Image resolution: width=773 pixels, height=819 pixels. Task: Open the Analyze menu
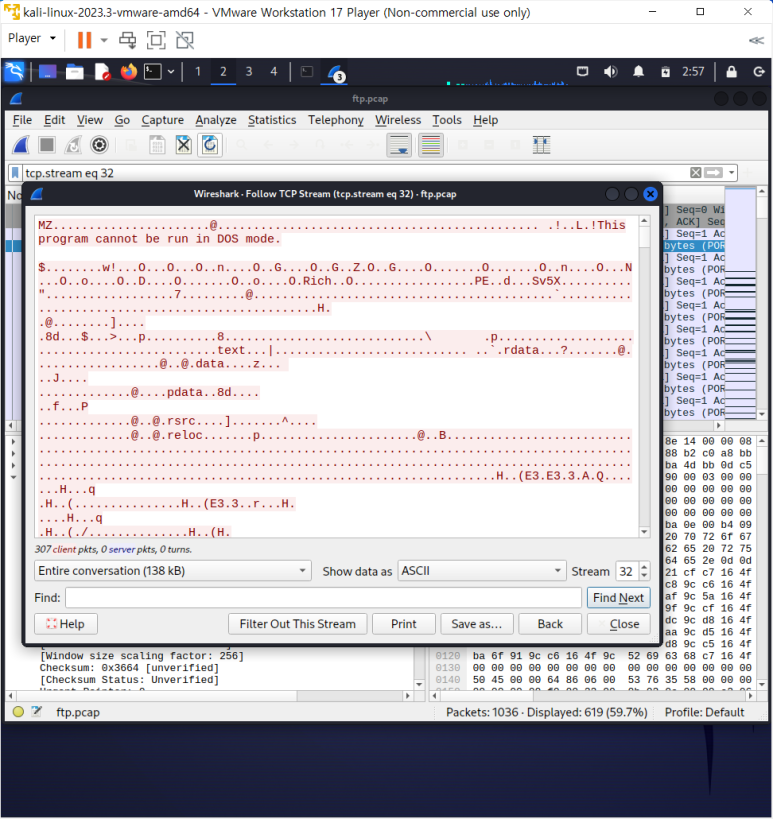[216, 120]
